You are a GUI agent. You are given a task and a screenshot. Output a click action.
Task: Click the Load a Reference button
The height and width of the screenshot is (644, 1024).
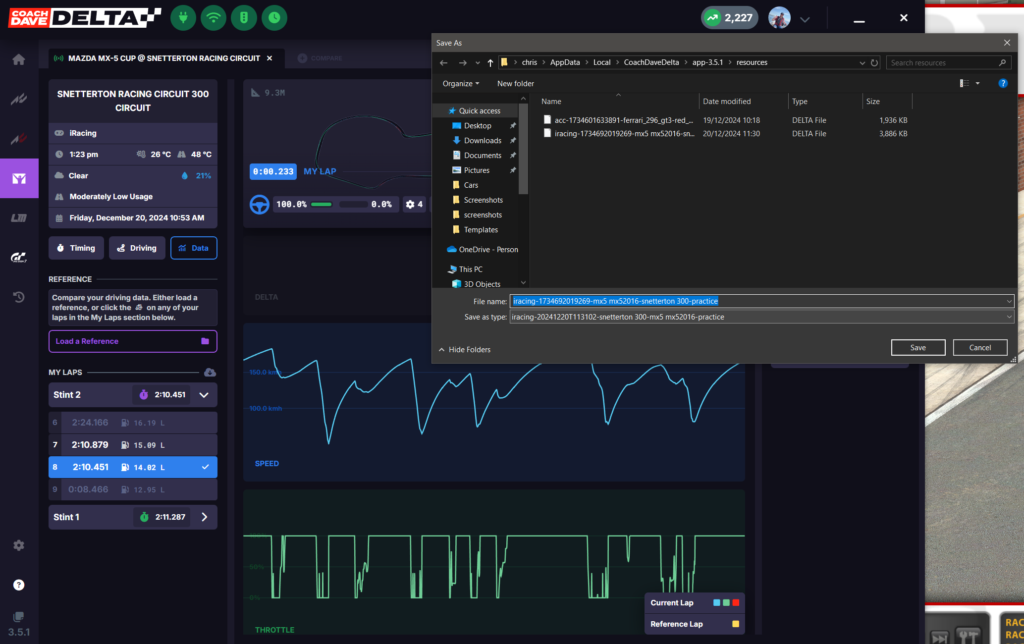point(133,341)
